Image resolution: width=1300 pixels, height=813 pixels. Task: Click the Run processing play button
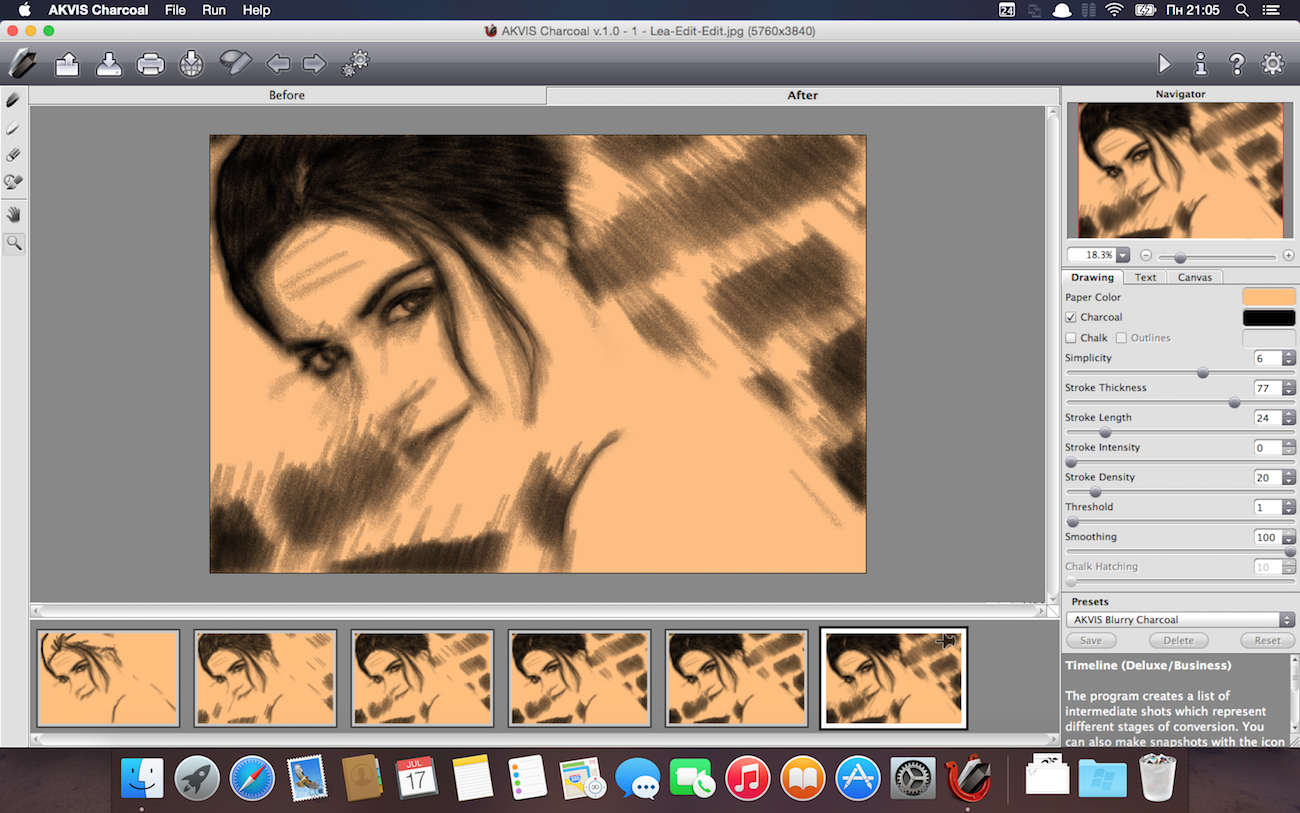point(1164,64)
